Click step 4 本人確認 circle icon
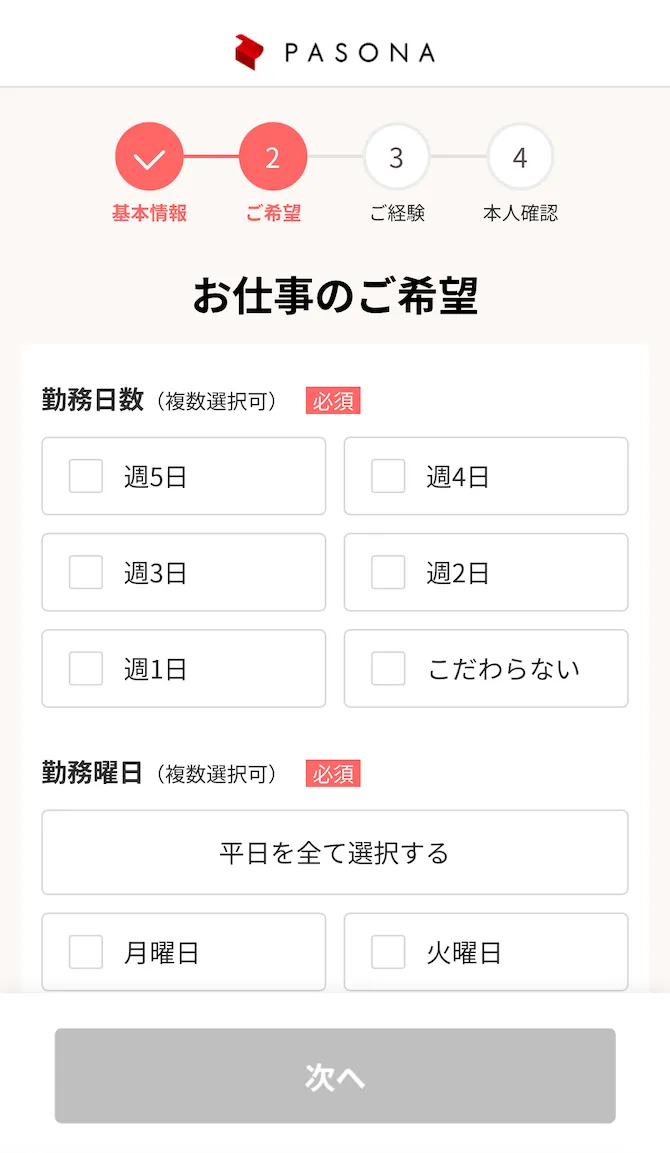 coord(520,157)
